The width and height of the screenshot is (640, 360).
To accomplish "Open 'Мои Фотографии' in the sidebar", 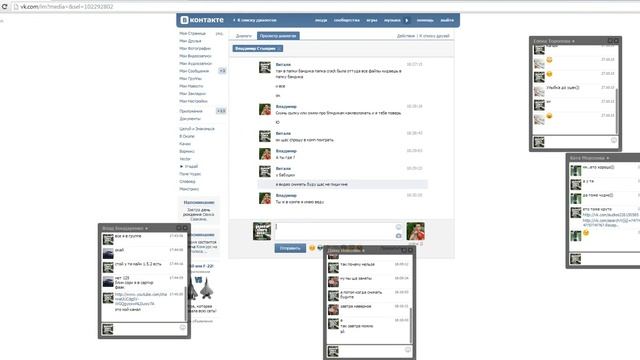I will coord(195,49).
